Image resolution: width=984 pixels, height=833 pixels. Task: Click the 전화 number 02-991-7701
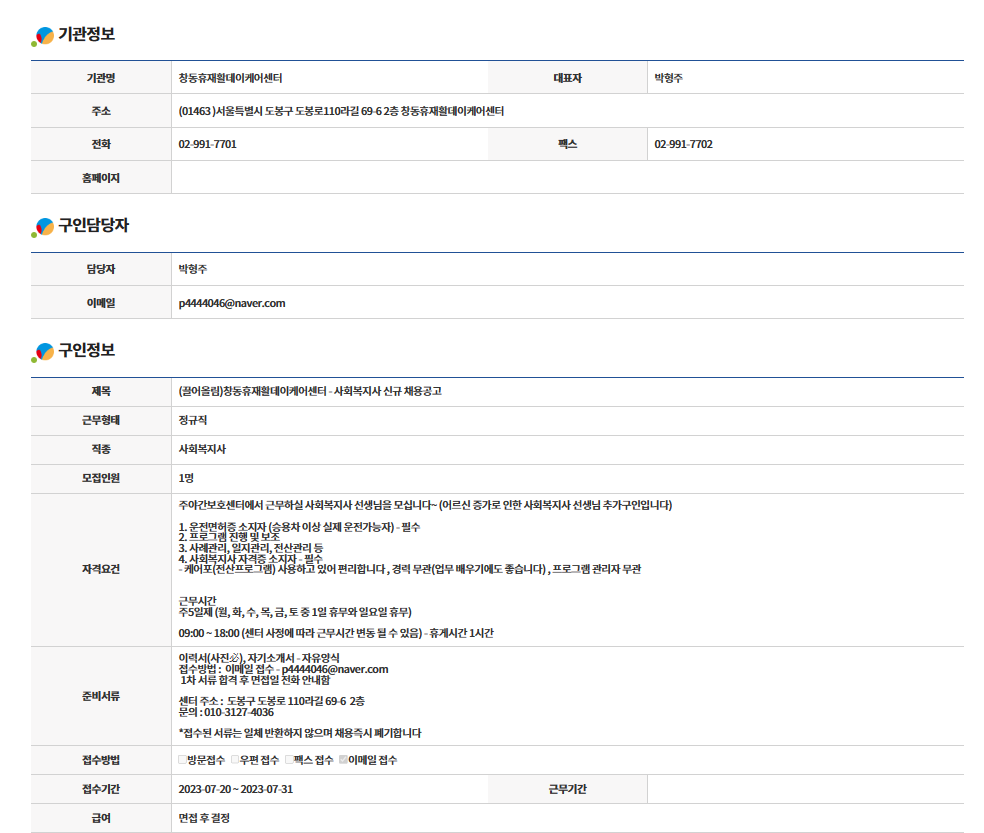(207, 144)
